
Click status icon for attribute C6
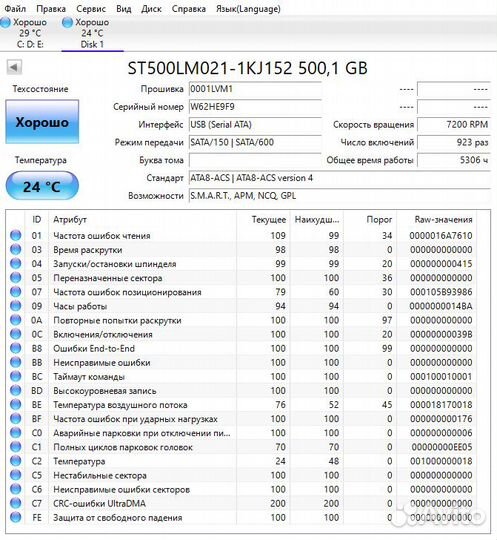(15, 489)
